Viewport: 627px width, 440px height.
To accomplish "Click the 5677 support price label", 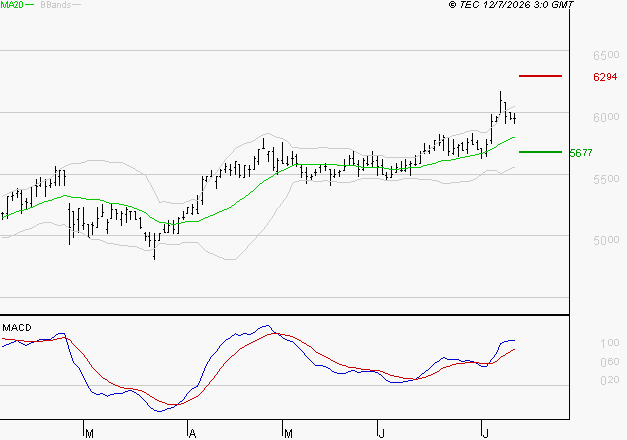I will [x=581, y=153].
